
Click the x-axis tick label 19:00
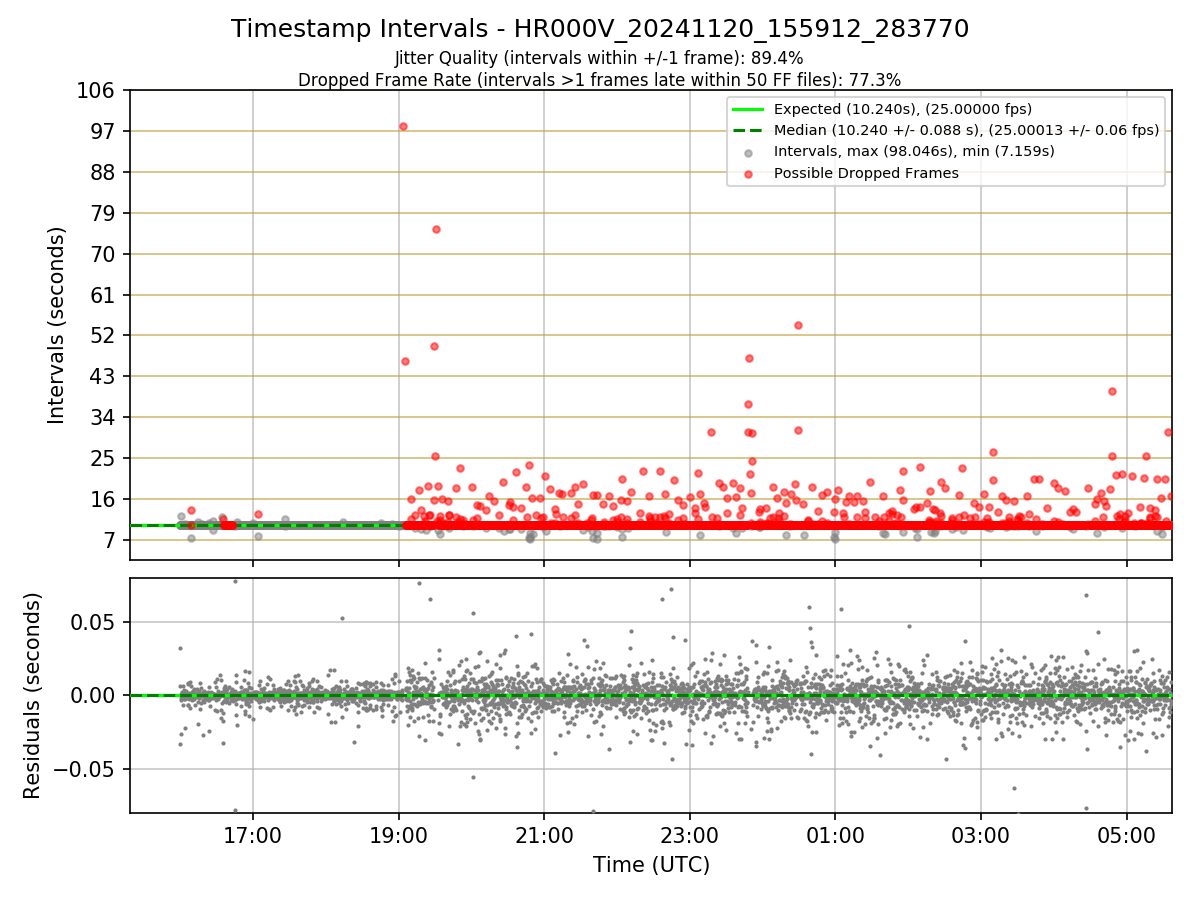(x=399, y=834)
